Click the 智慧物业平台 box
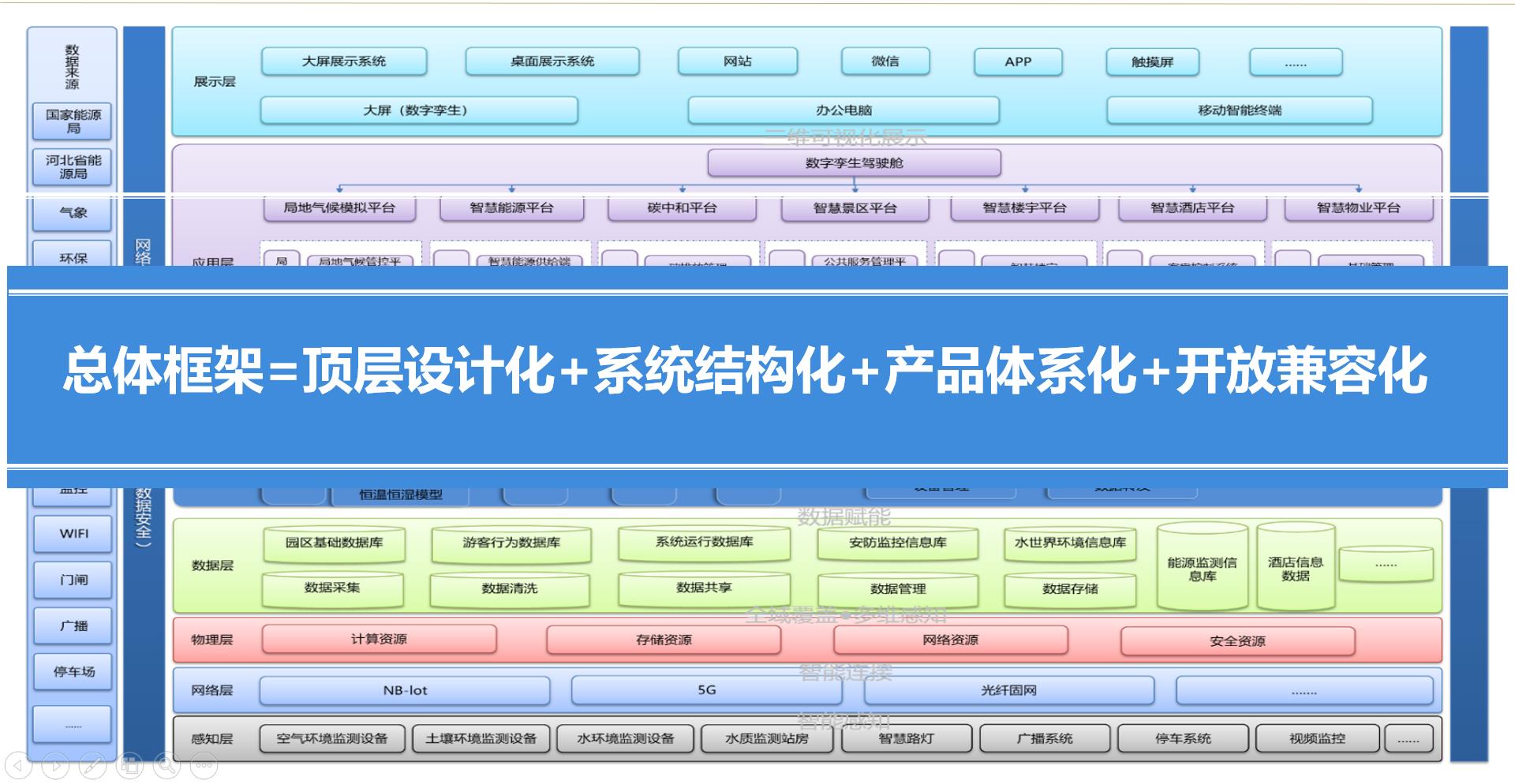1515x784 pixels. (1358, 208)
